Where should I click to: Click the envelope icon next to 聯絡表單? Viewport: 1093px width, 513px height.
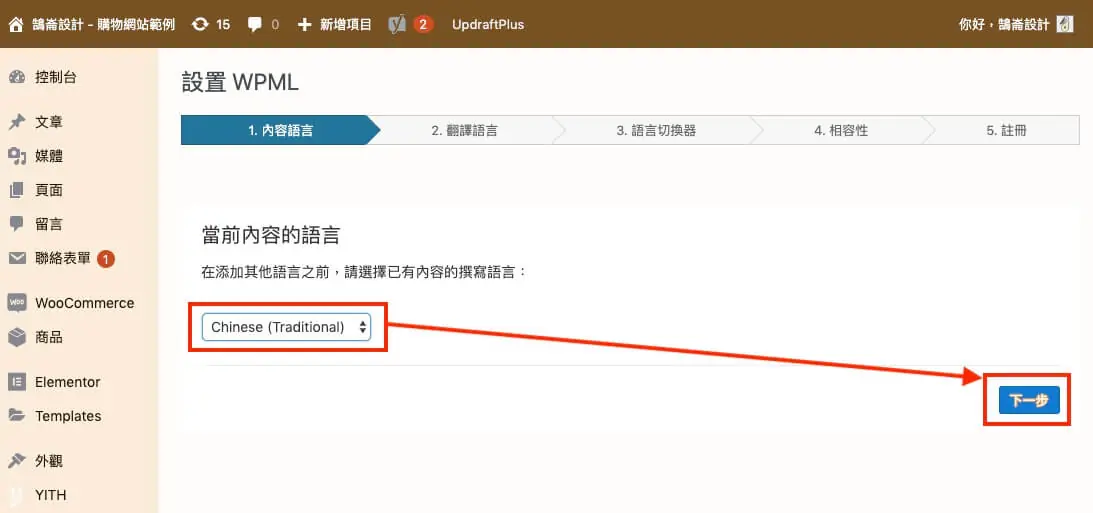[x=17, y=259]
